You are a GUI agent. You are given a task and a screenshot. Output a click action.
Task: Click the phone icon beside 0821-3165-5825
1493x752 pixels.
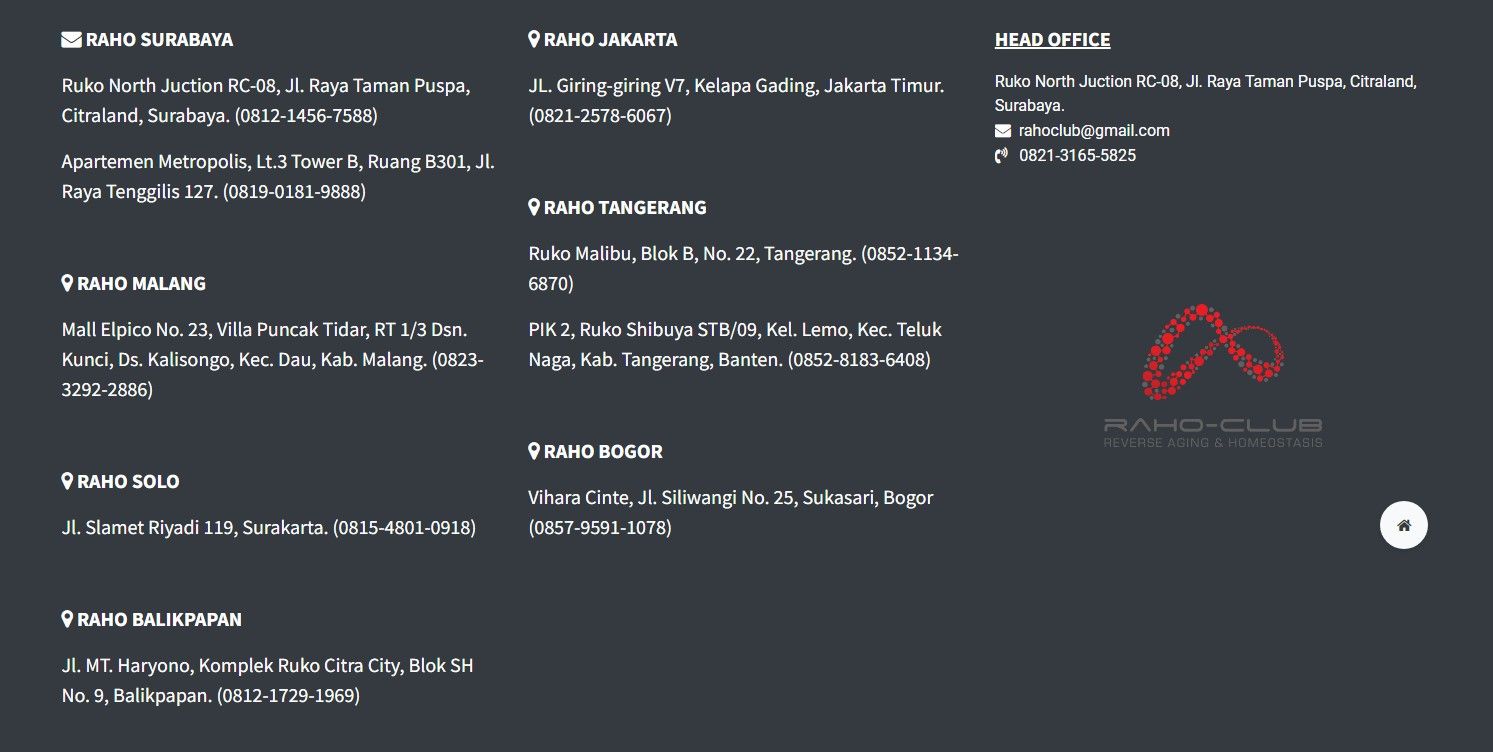coord(1002,156)
